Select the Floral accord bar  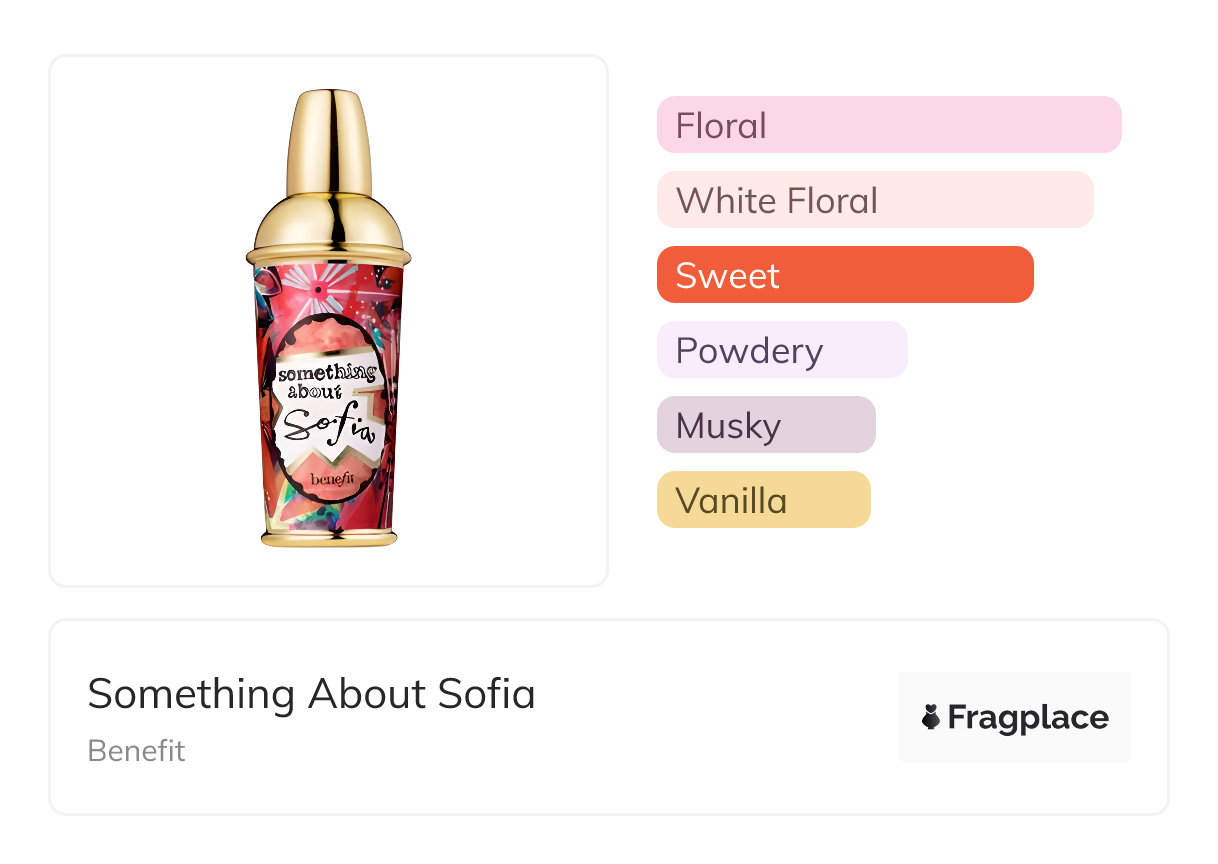pyautogui.click(x=888, y=125)
